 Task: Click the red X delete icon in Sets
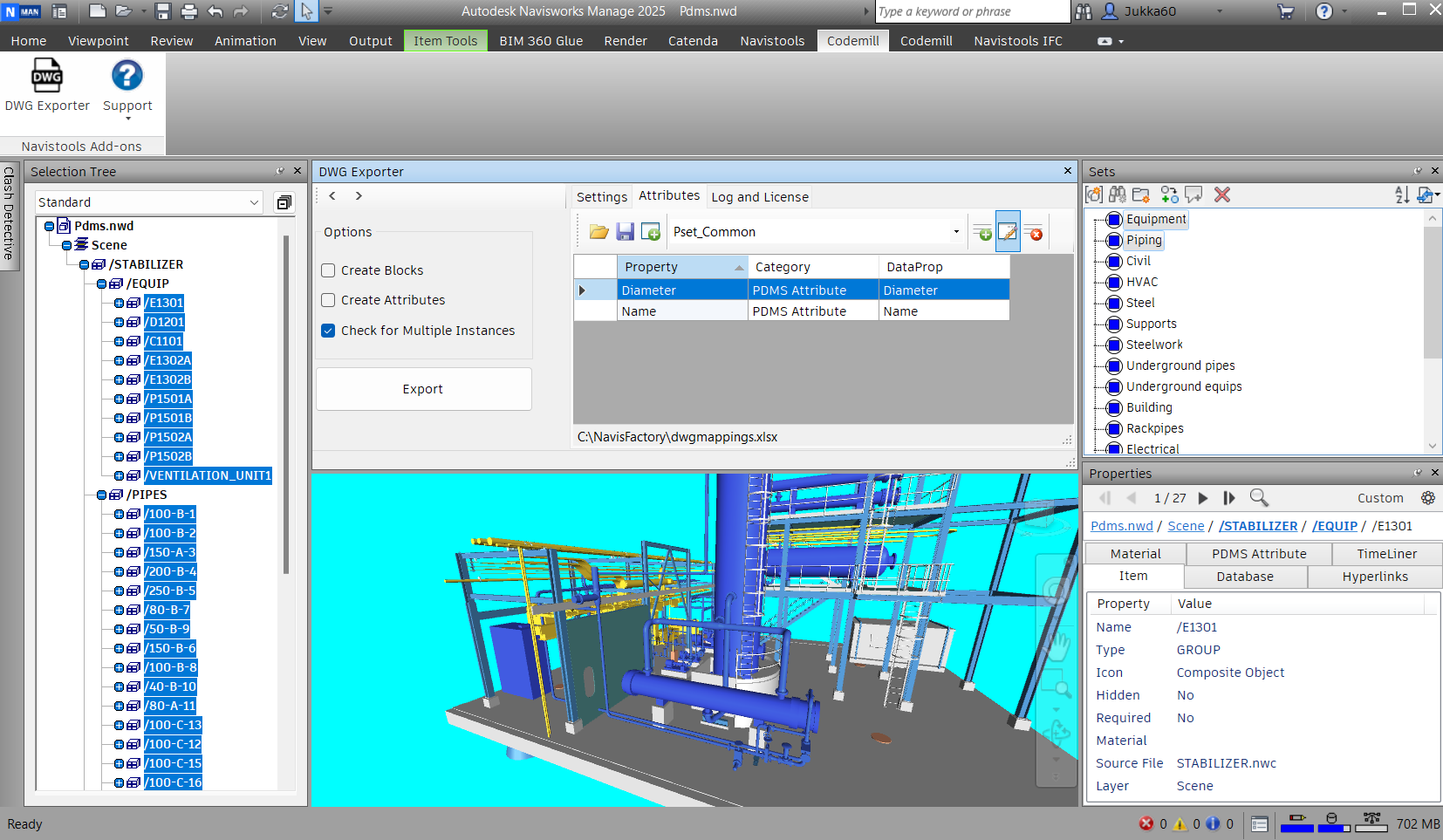pyautogui.click(x=1222, y=195)
